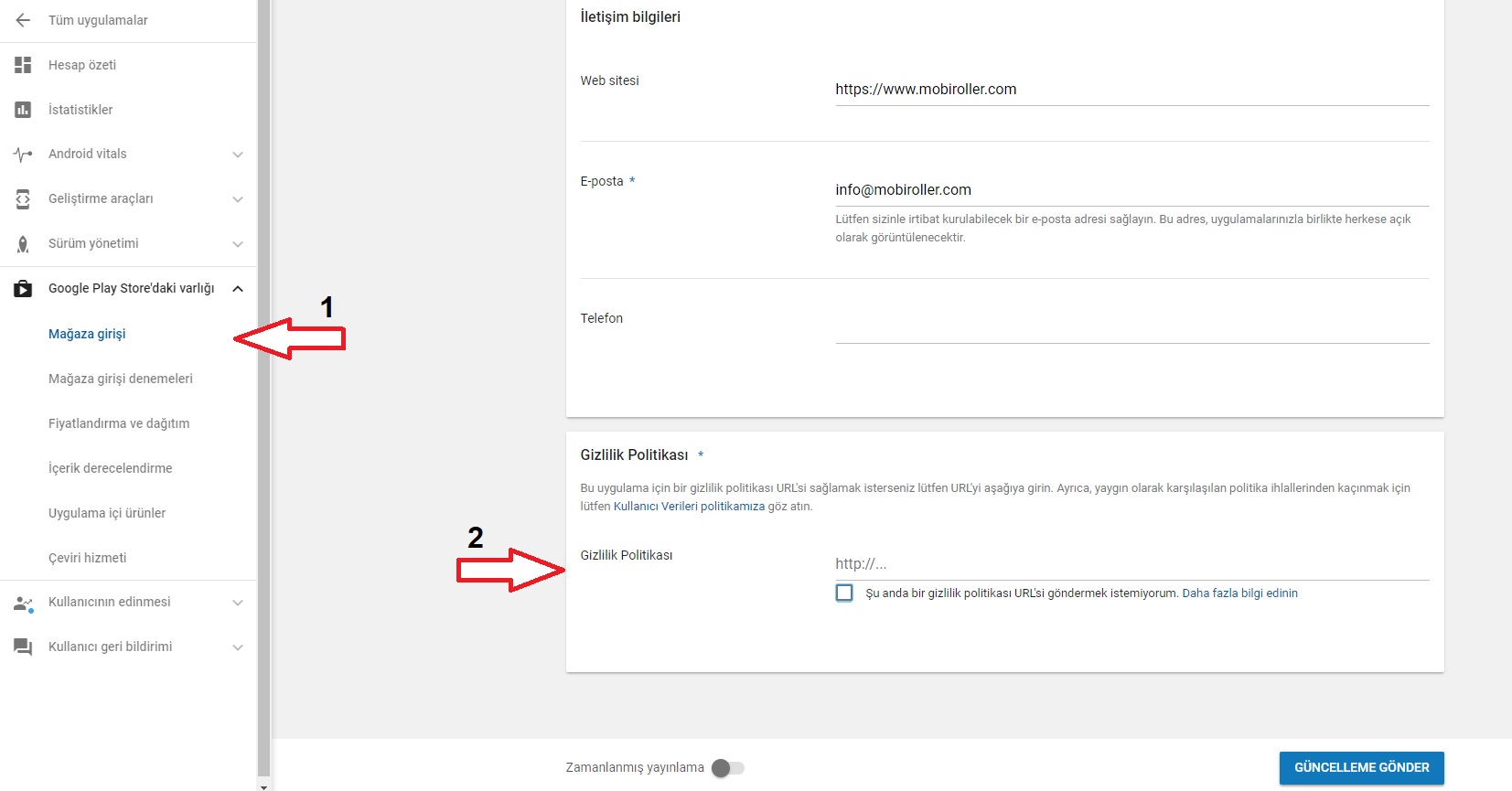Viewport: 1512px width, 791px height.
Task: Click the Google Play Store bag icon
Action: pos(23,289)
